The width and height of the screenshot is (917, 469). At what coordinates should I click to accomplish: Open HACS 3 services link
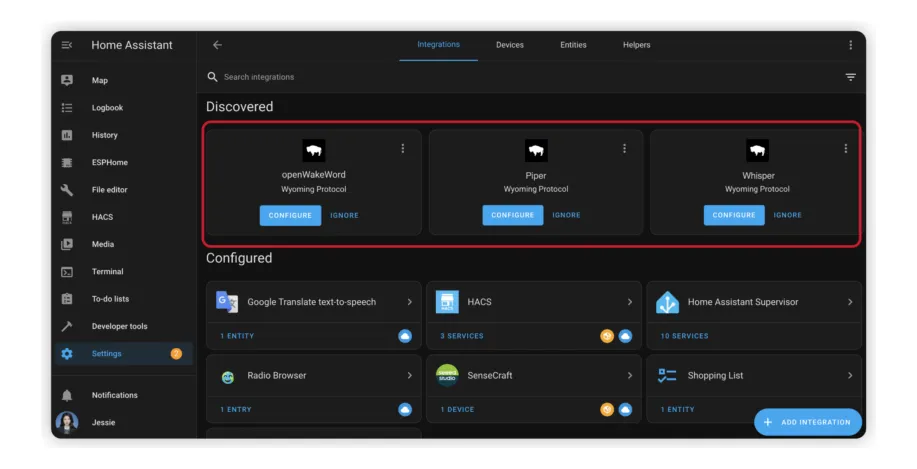[x=462, y=336]
